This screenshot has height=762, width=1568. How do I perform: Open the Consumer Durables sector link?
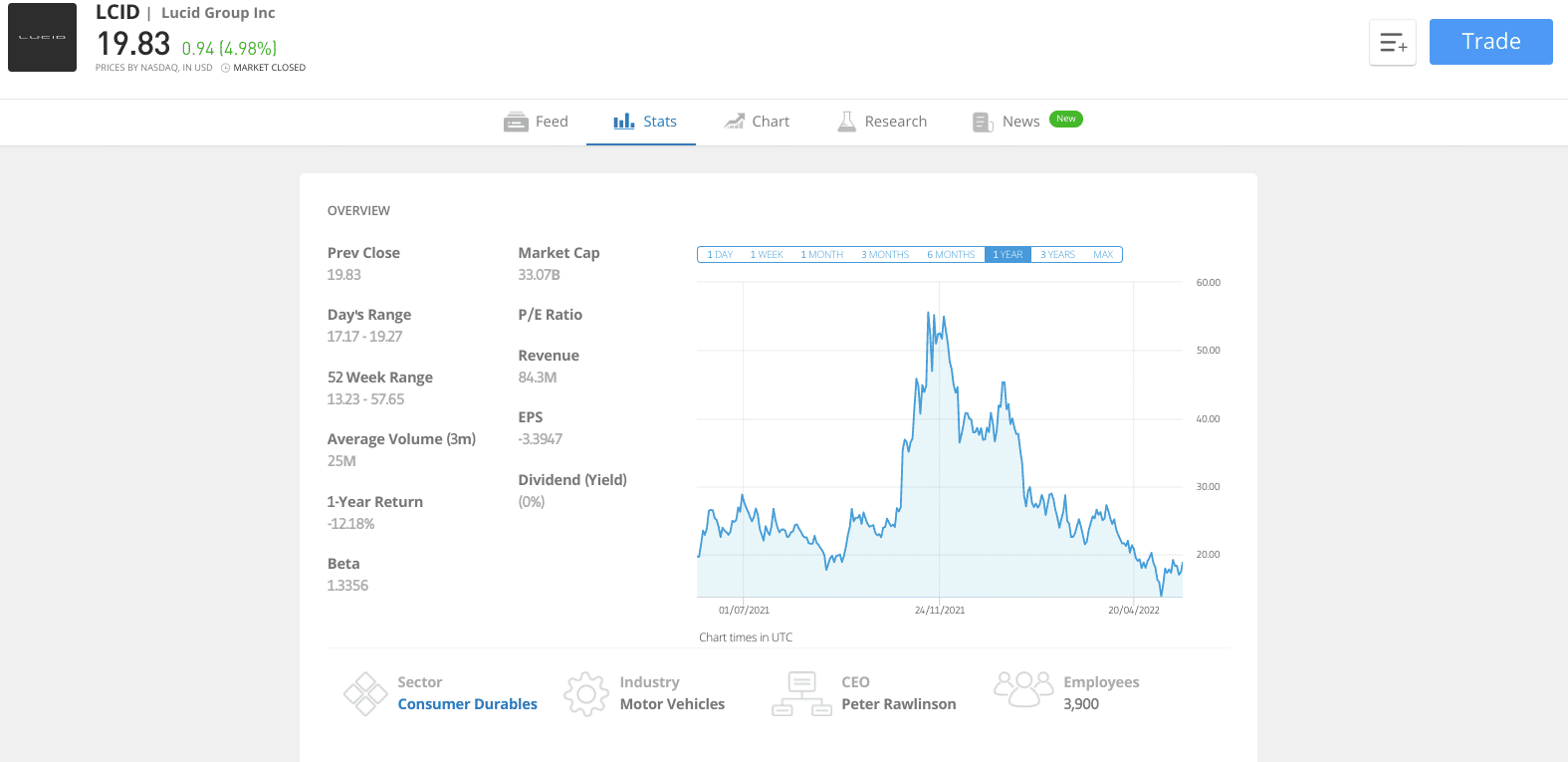(x=467, y=704)
